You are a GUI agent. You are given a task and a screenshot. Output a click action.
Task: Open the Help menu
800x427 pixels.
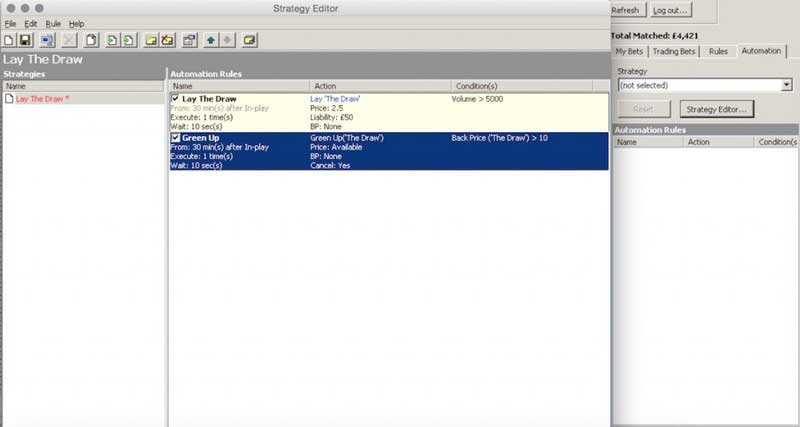coord(77,24)
